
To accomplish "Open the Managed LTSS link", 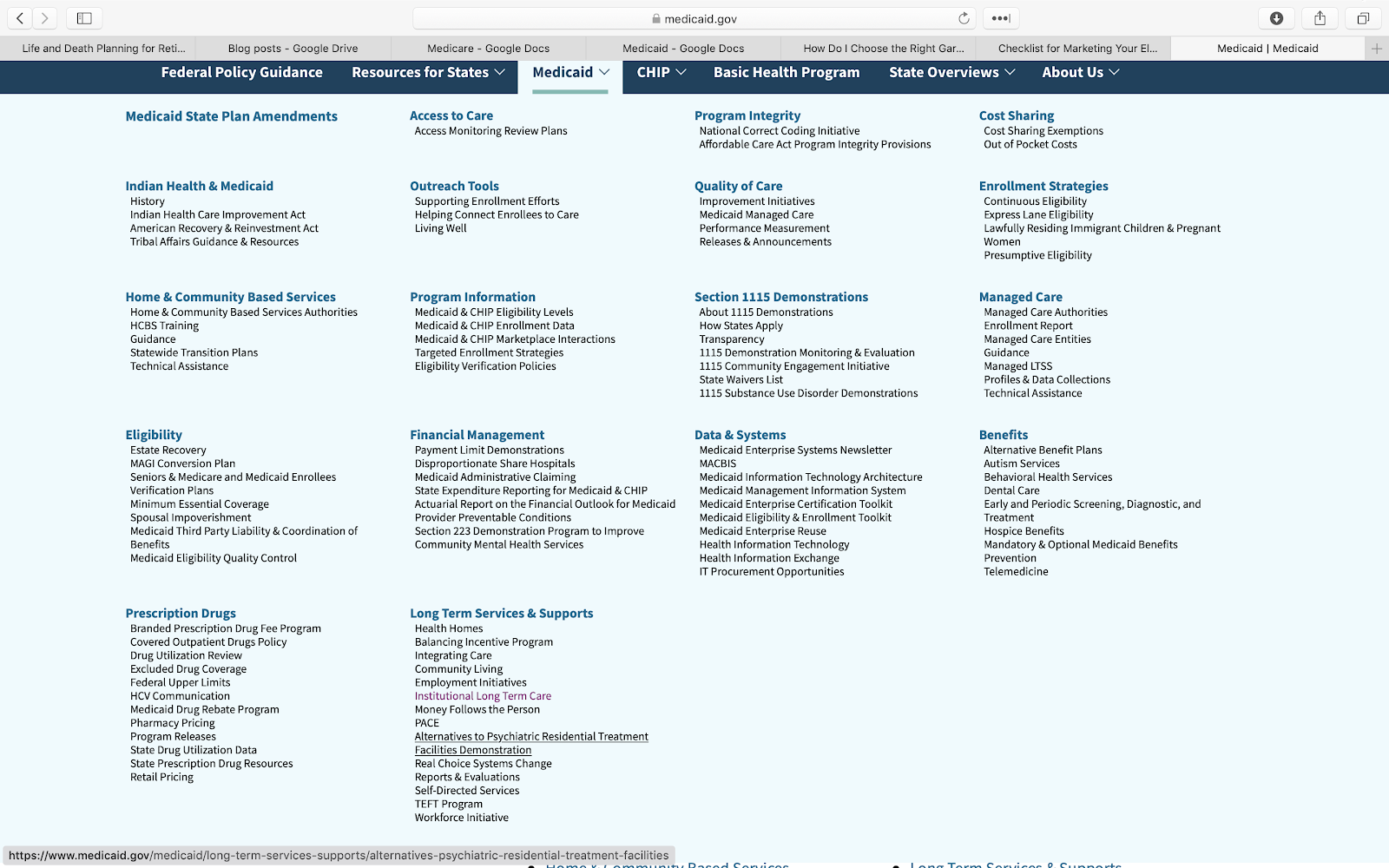I will (1017, 366).
